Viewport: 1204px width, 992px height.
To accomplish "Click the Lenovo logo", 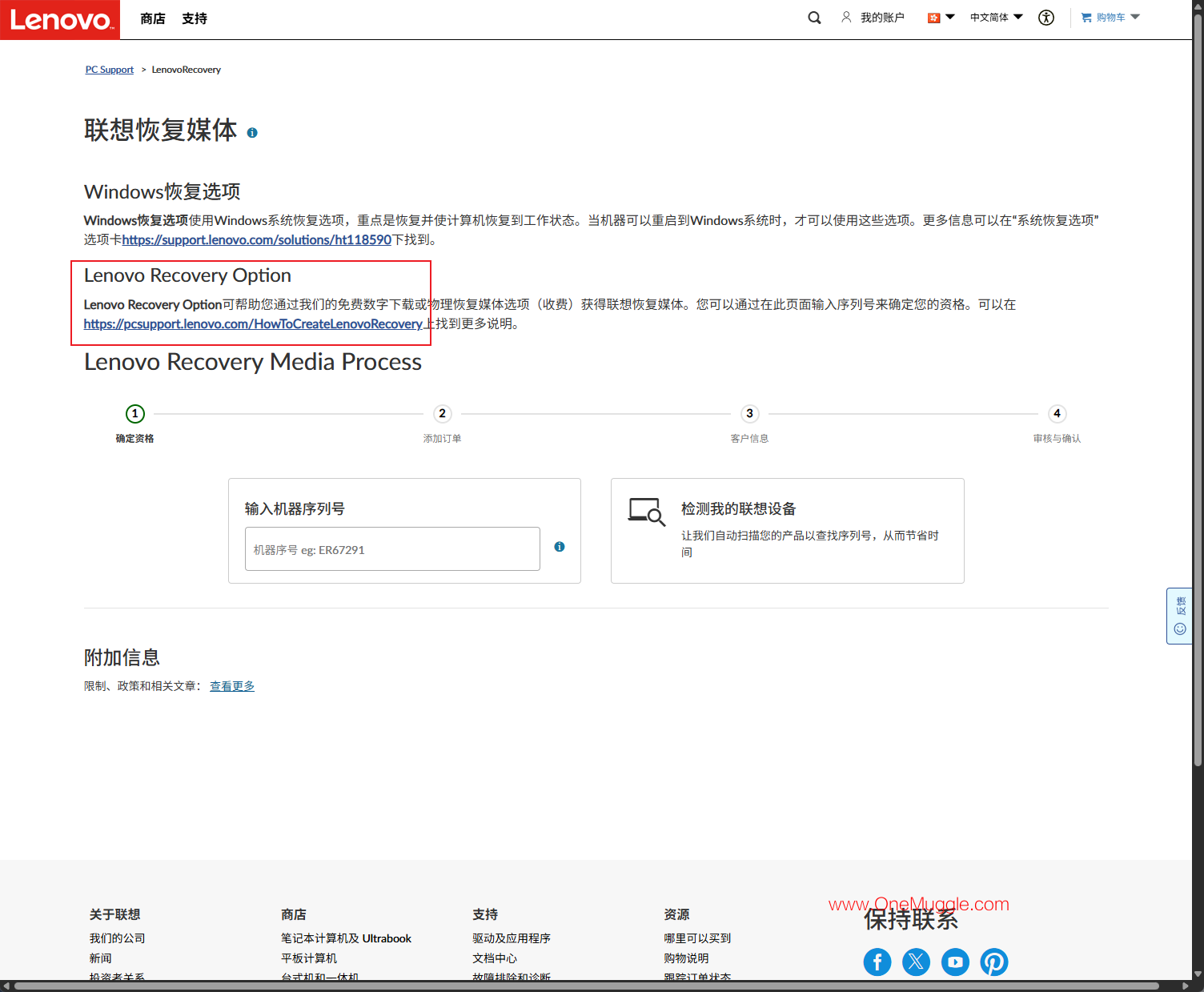I will pyautogui.click(x=60, y=19).
